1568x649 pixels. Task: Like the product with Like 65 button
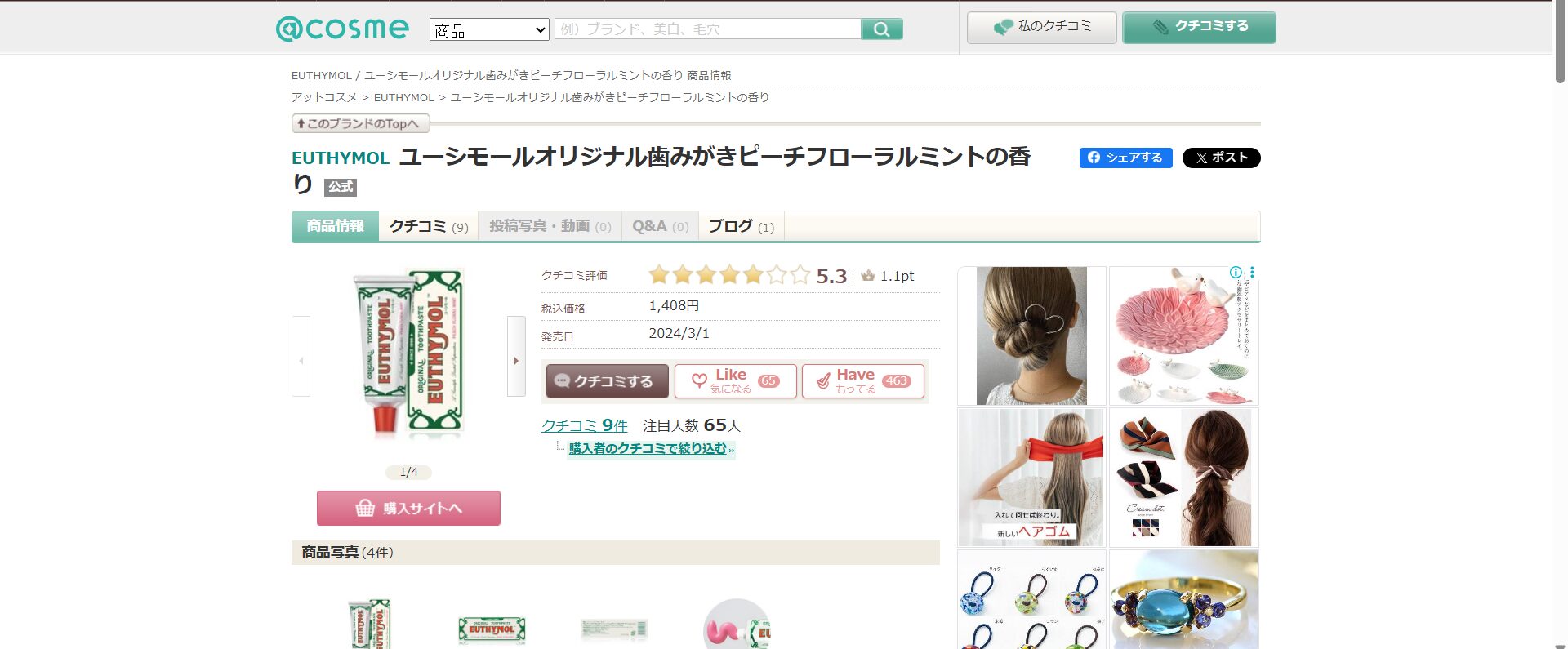[x=736, y=381]
